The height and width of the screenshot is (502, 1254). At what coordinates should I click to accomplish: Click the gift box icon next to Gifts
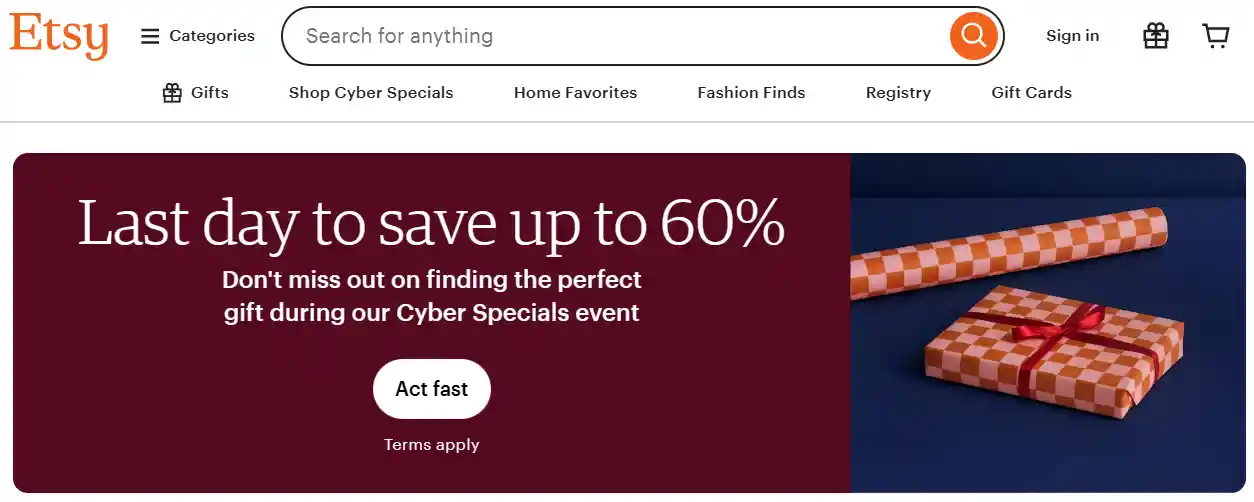(172, 93)
